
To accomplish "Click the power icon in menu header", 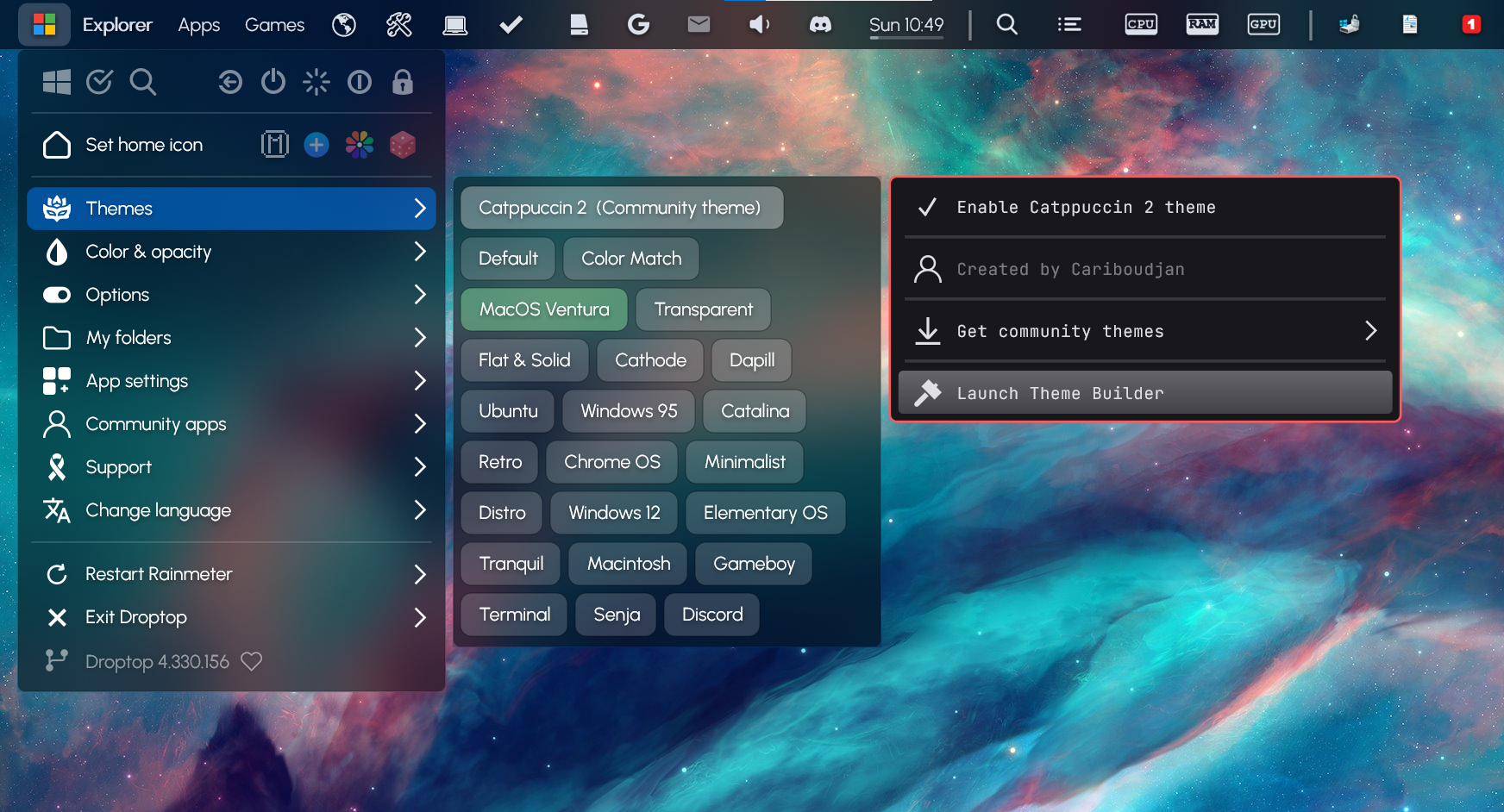I will click(x=273, y=82).
